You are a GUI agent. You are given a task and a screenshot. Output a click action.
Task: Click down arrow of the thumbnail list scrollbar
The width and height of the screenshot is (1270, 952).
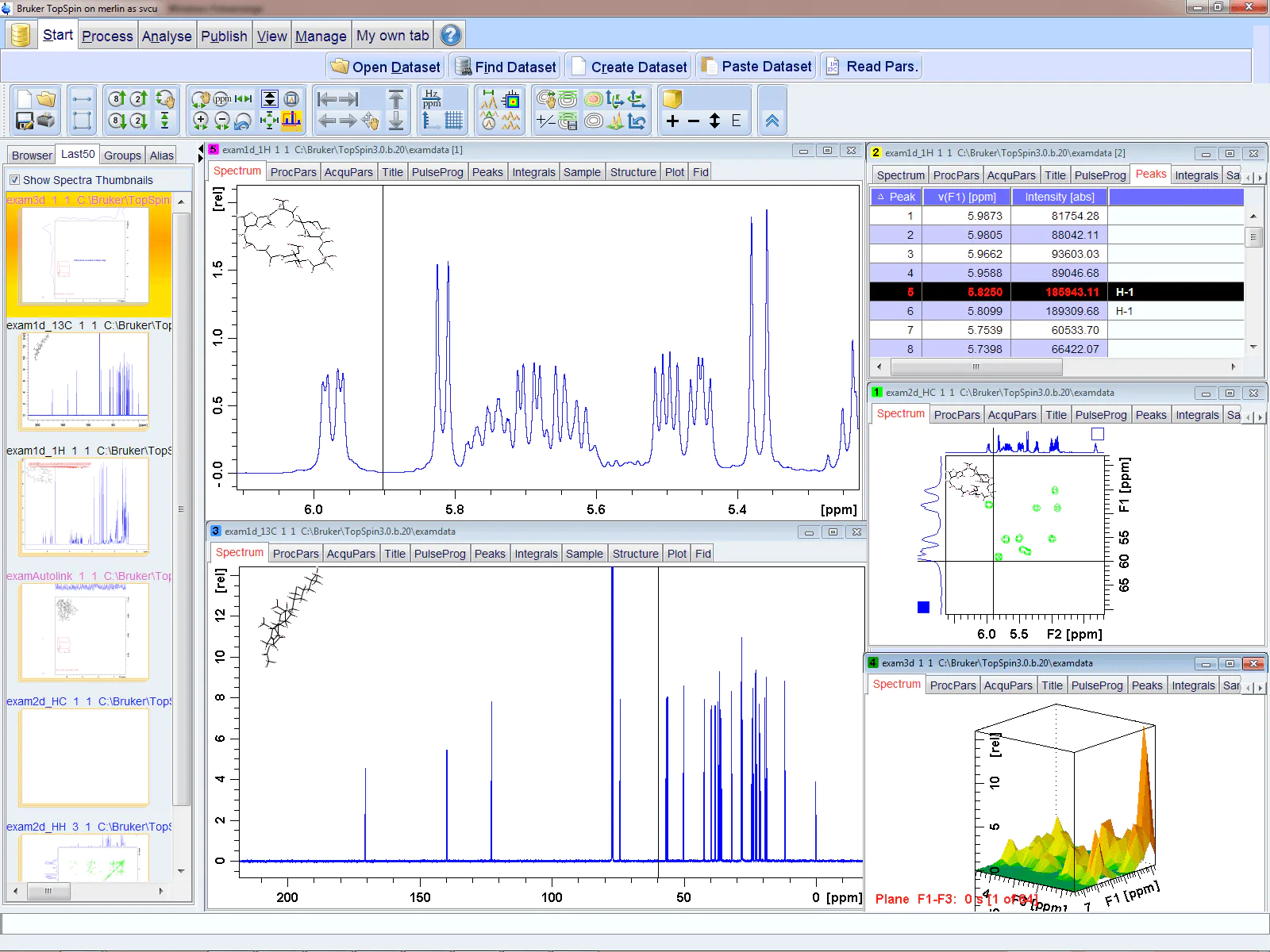point(181,871)
